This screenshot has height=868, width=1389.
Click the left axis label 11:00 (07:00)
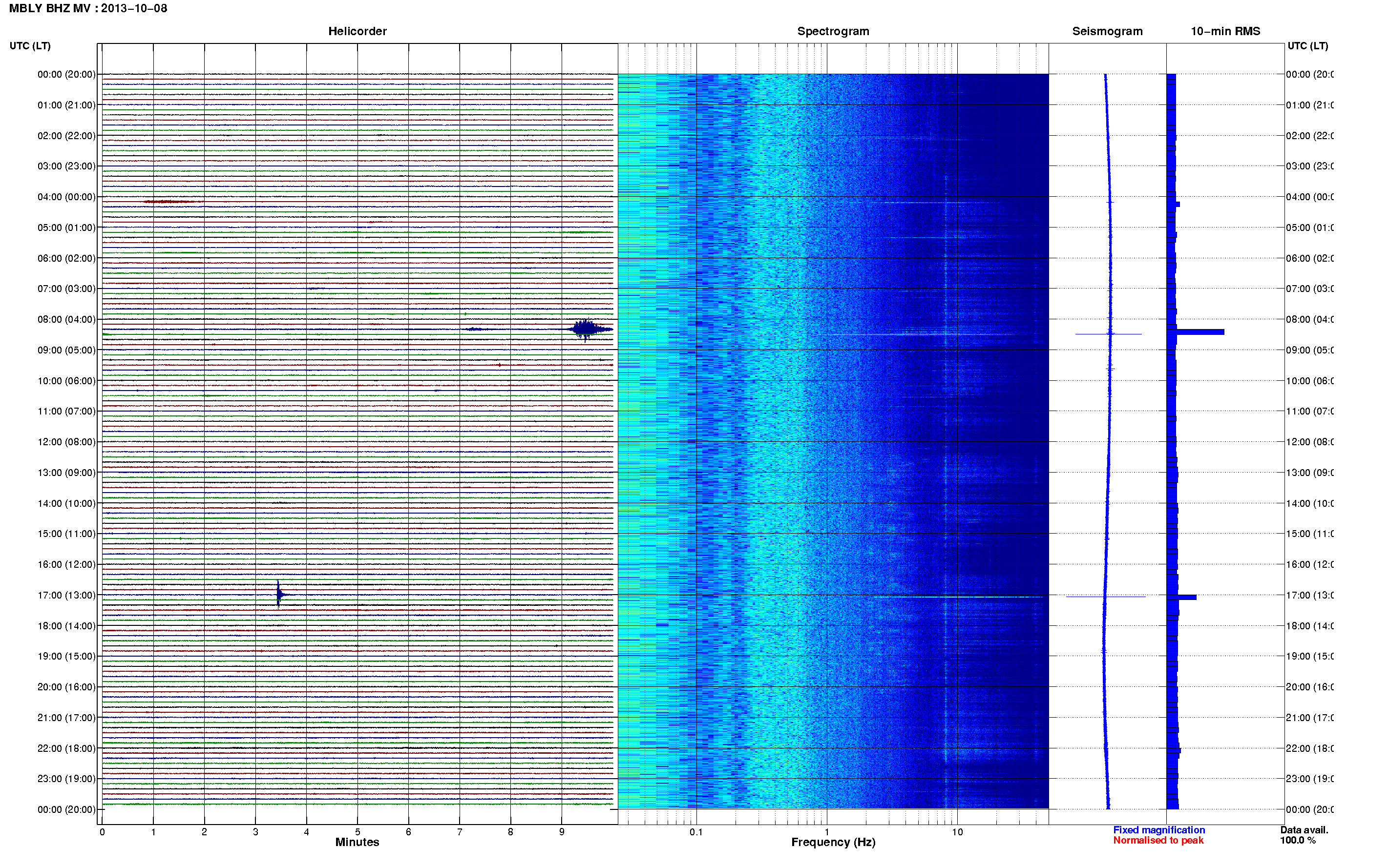(x=66, y=411)
